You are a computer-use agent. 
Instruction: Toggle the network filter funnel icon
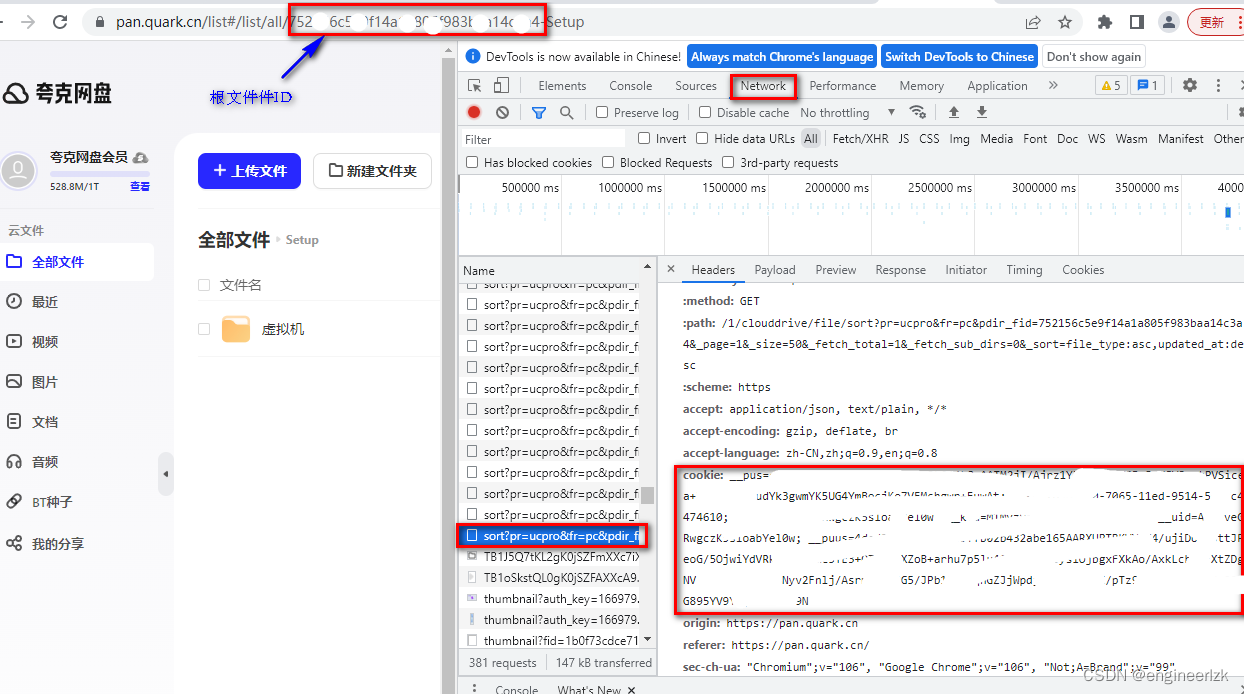tap(539, 113)
